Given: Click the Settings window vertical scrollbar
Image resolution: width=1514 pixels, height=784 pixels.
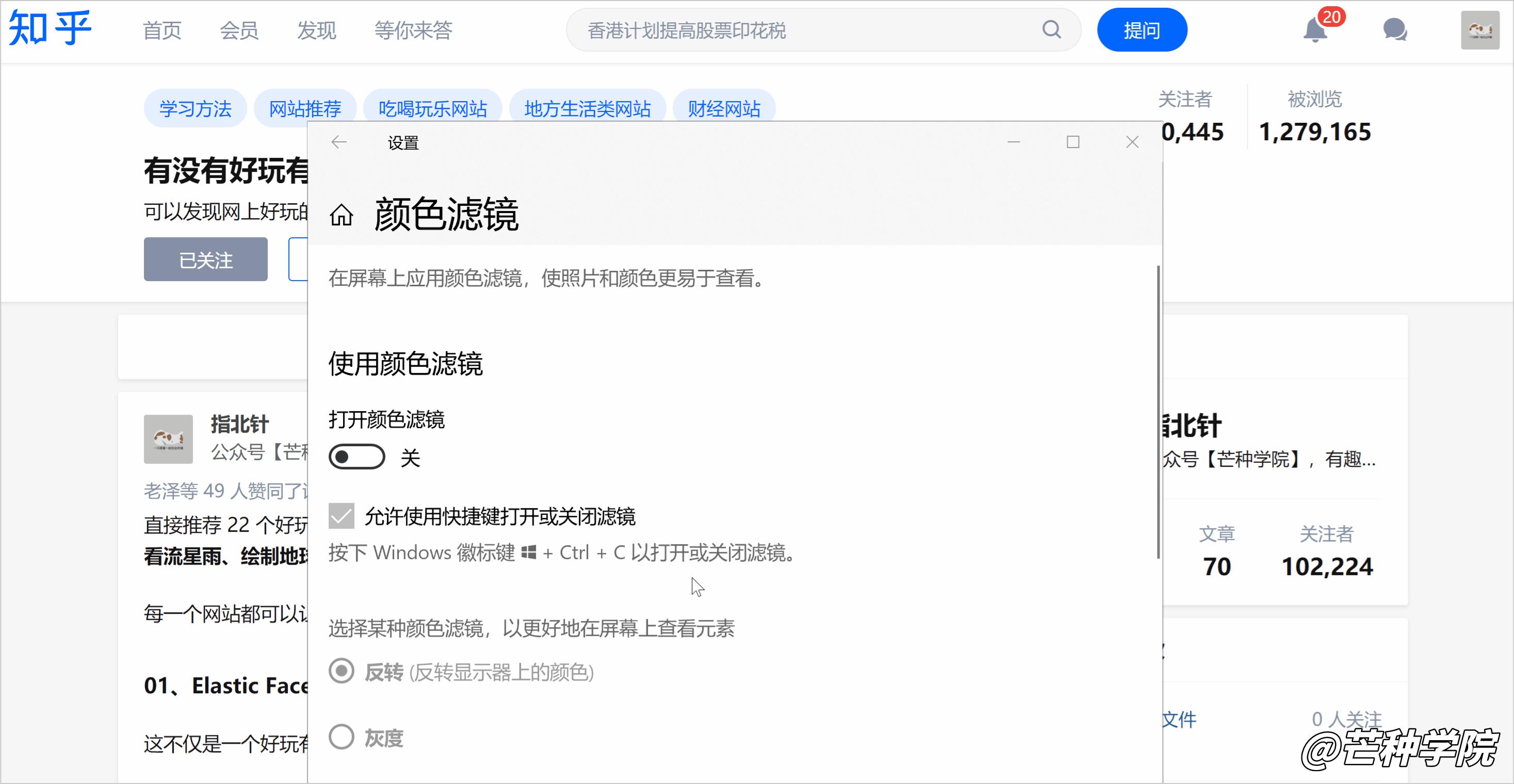Looking at the screenshot, I should tap(1158, 412).
